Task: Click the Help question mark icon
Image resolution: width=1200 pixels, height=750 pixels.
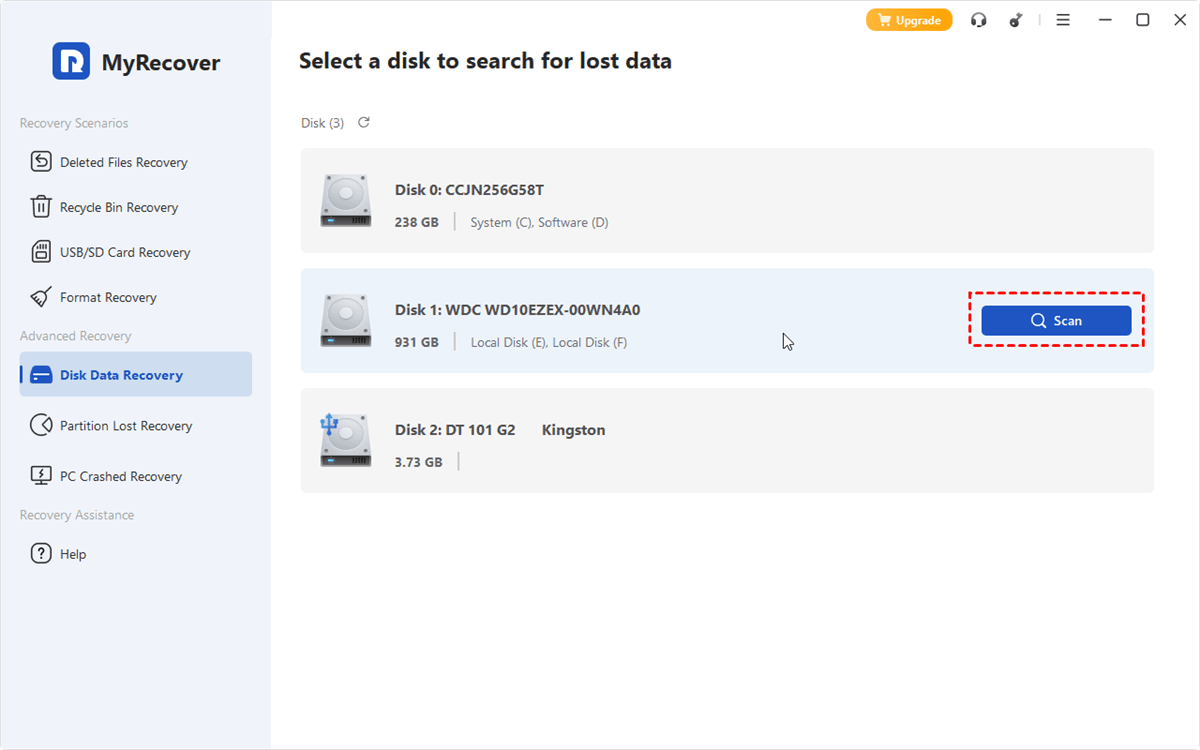Action: (x=41, y=553)
